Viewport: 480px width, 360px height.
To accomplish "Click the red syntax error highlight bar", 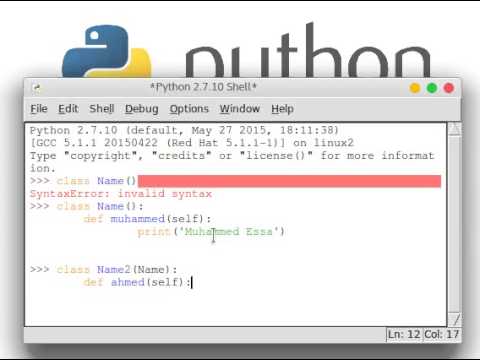I will click(289, 181).
